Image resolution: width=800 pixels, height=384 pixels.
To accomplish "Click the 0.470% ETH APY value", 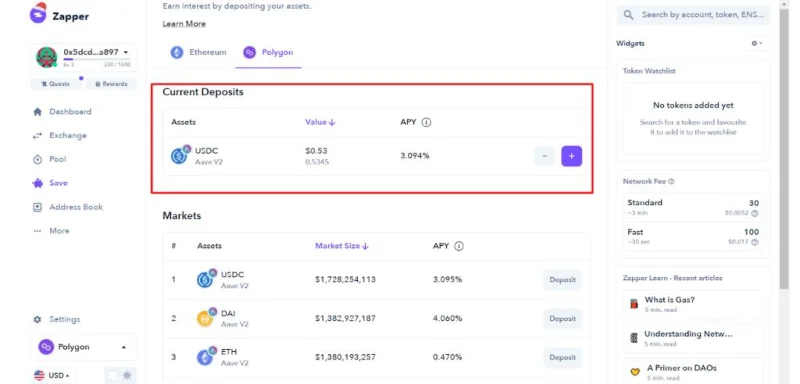I will click(447, 357).
